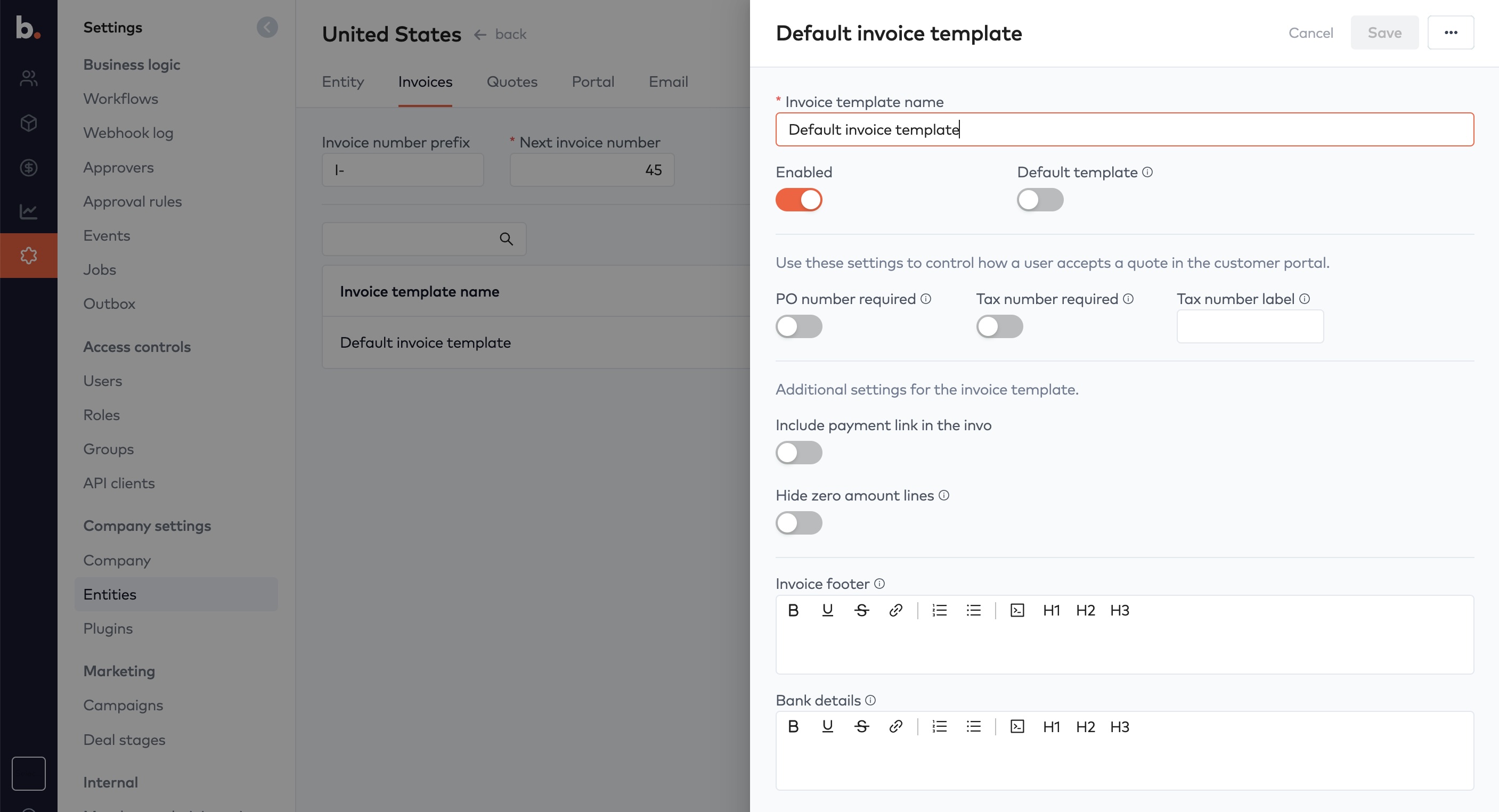The width and height of the screenshot is (1499, 812).
Task: Toggle Strikethrough in Invoice footer editor
Action: [861, 610]
